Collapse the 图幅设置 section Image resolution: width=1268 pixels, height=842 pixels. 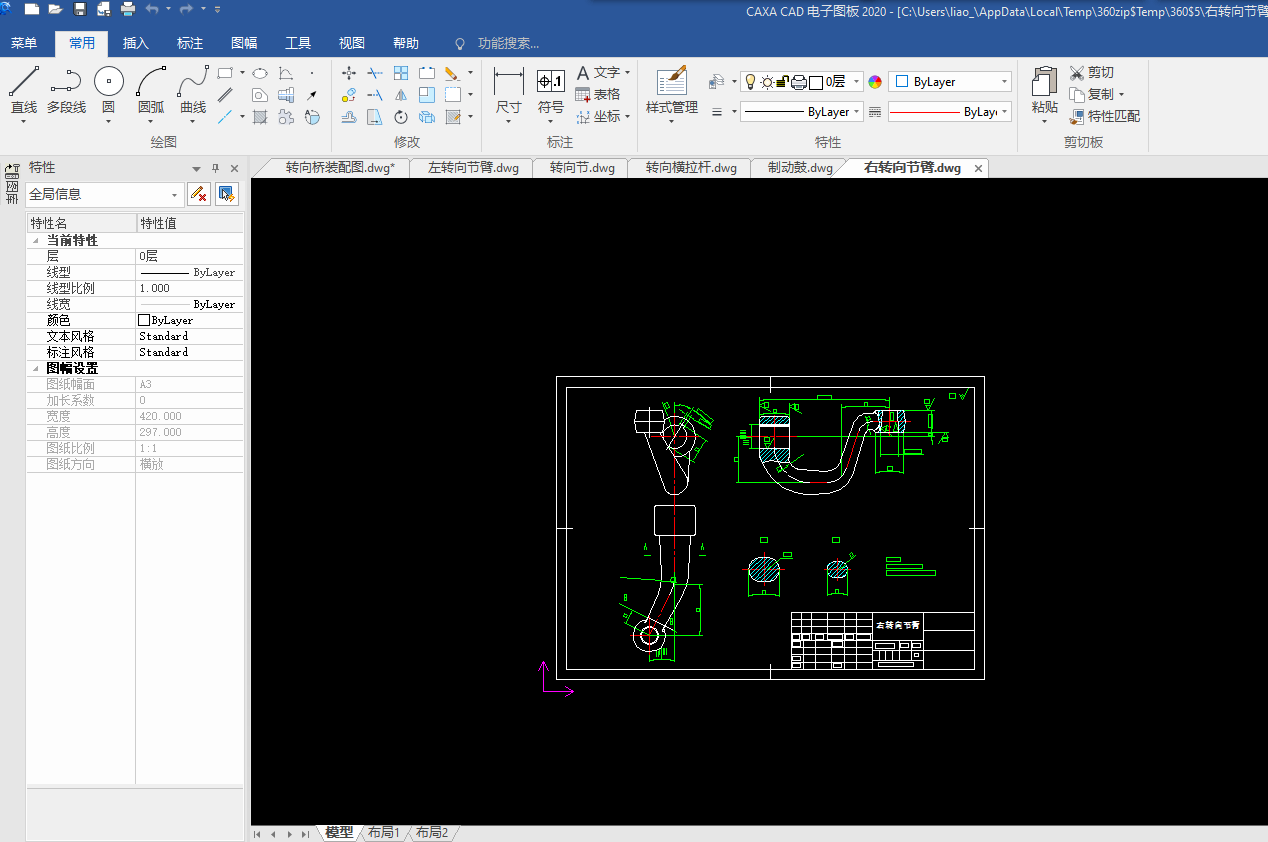coord(36,369)
